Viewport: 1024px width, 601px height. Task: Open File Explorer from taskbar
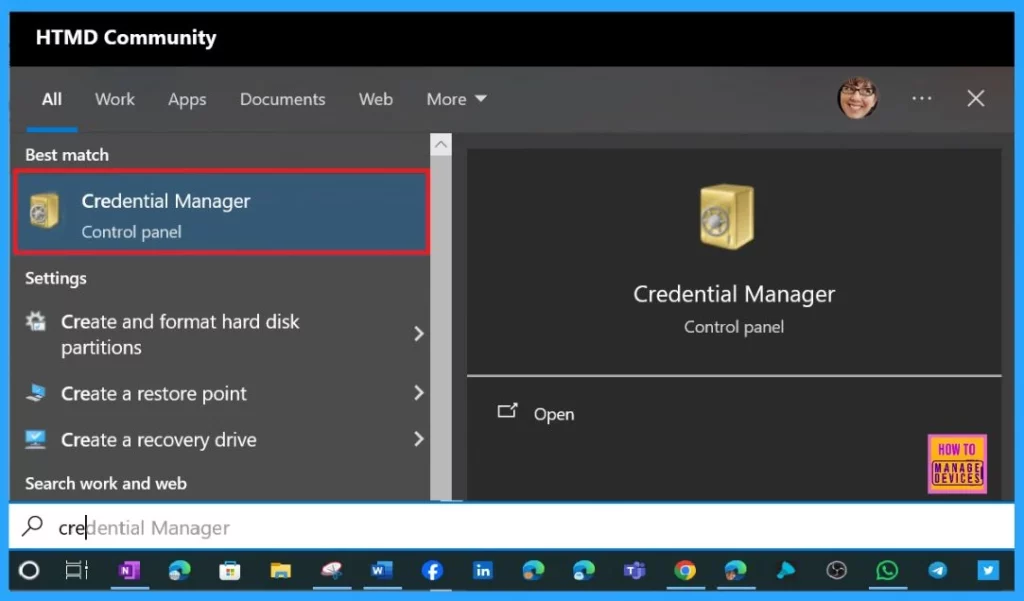280,571
